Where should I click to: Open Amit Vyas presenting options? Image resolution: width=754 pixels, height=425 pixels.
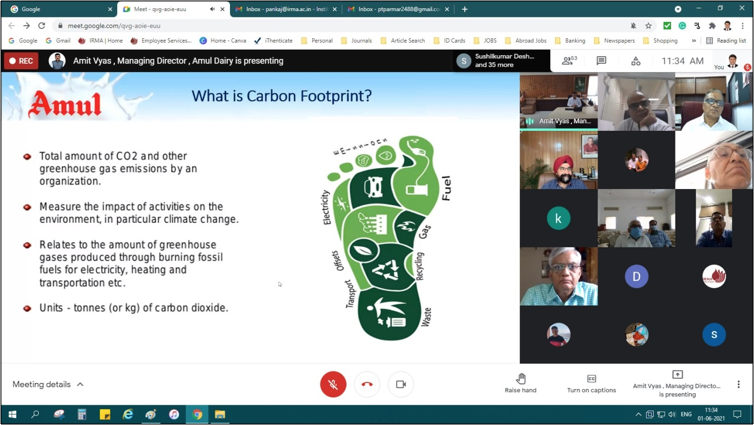(x=677, y=384)
